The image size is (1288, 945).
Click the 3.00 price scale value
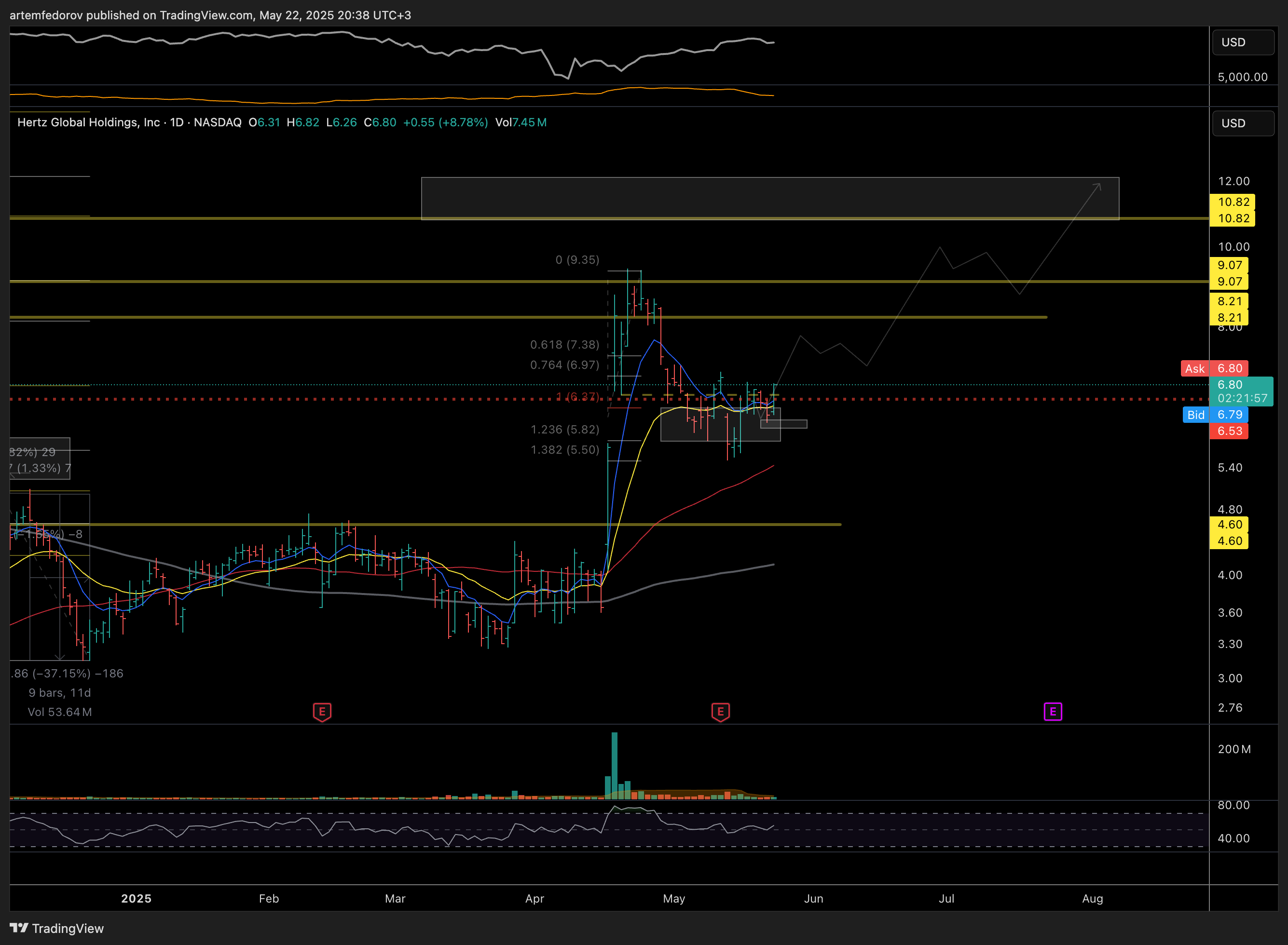[x=1230, y=678]
